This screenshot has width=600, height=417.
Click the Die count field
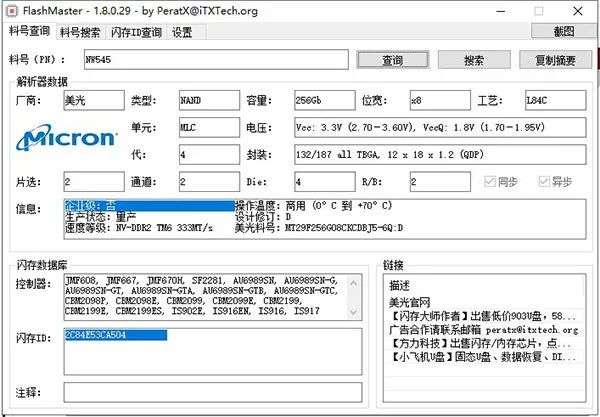[325, 182]
